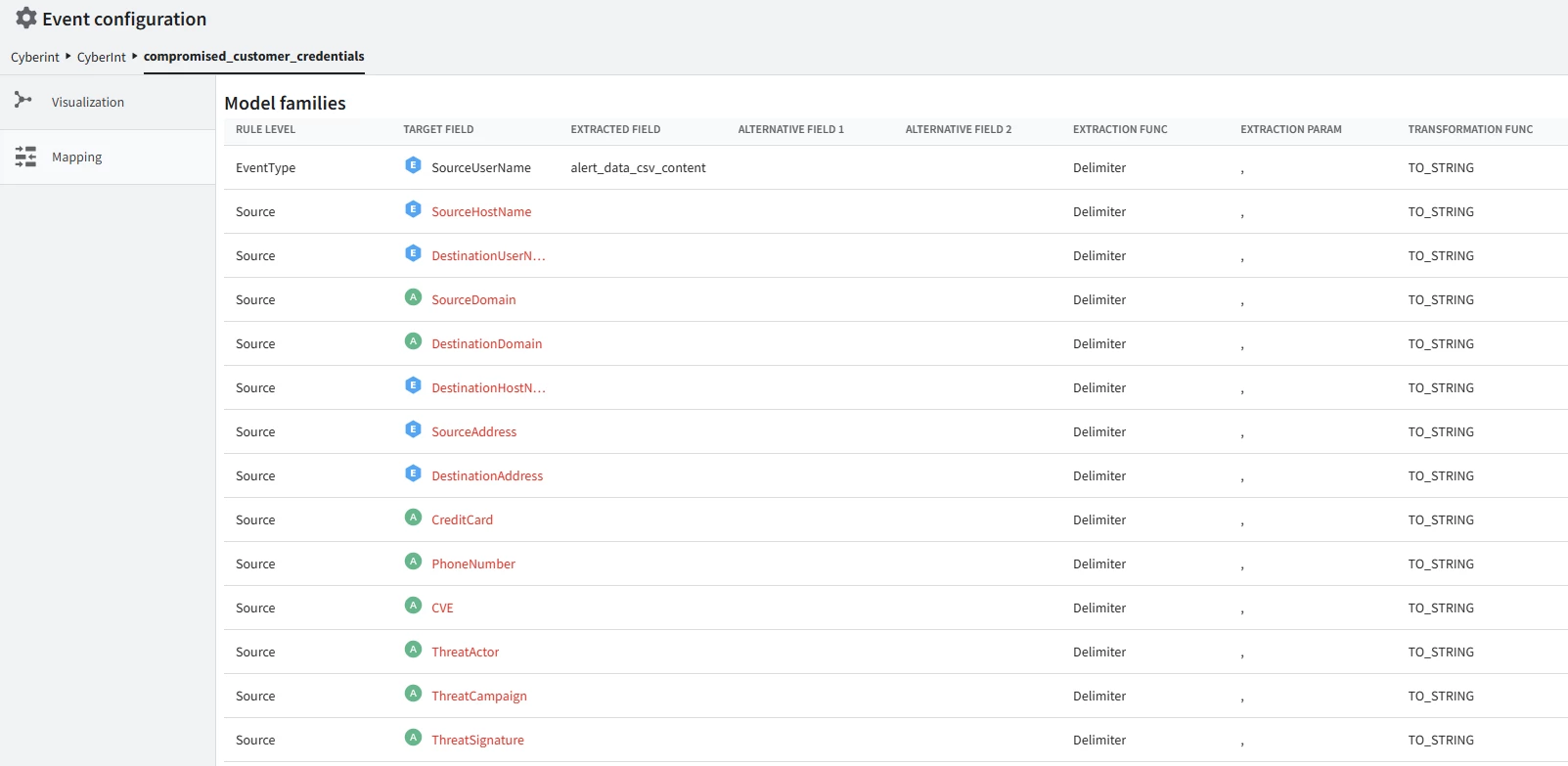Click the alert_data_csv_content extracted field
This screenshot has width=1568, height=766.
tap(638, 168)
